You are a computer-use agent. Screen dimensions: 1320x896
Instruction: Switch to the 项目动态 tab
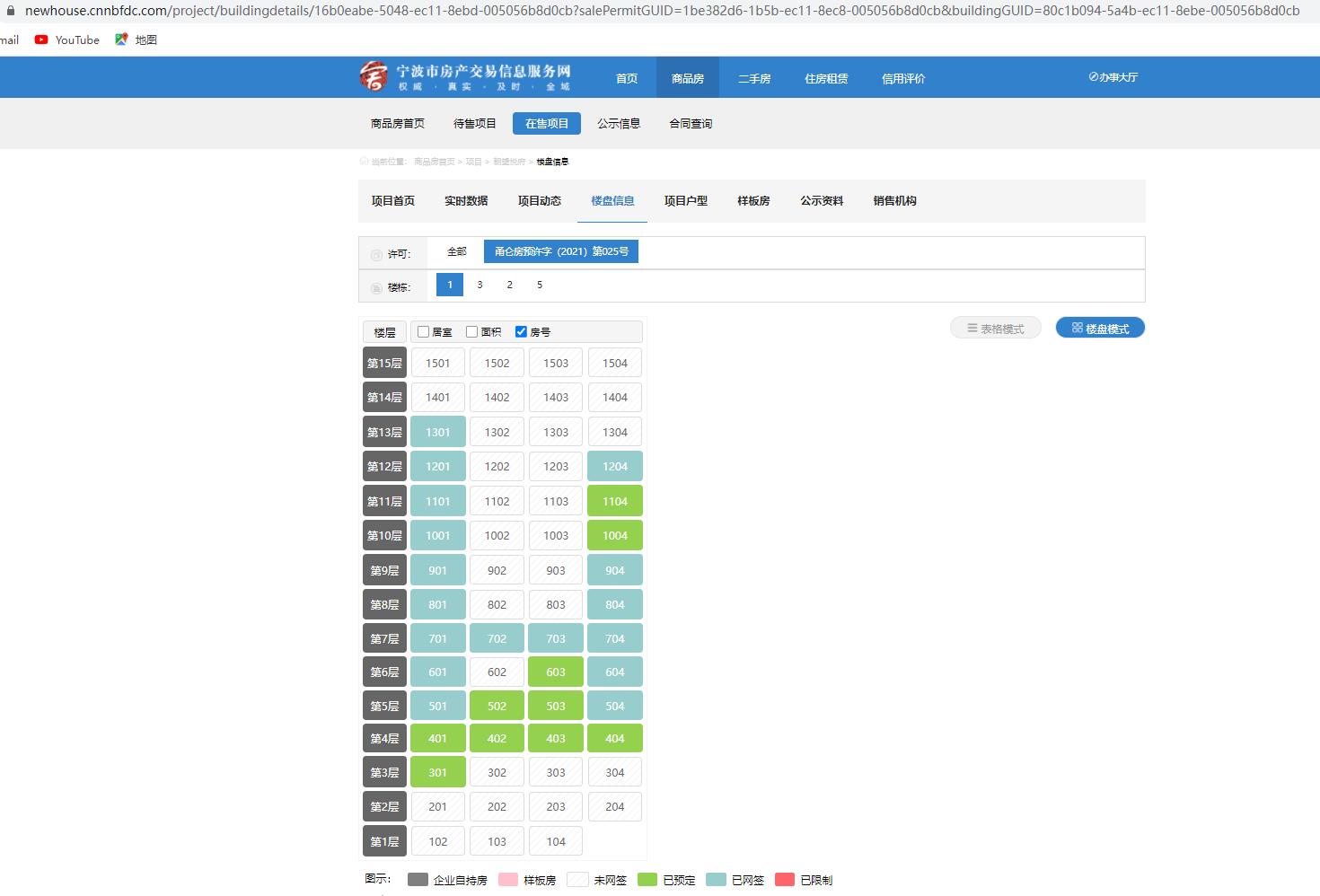coord(540,201)
